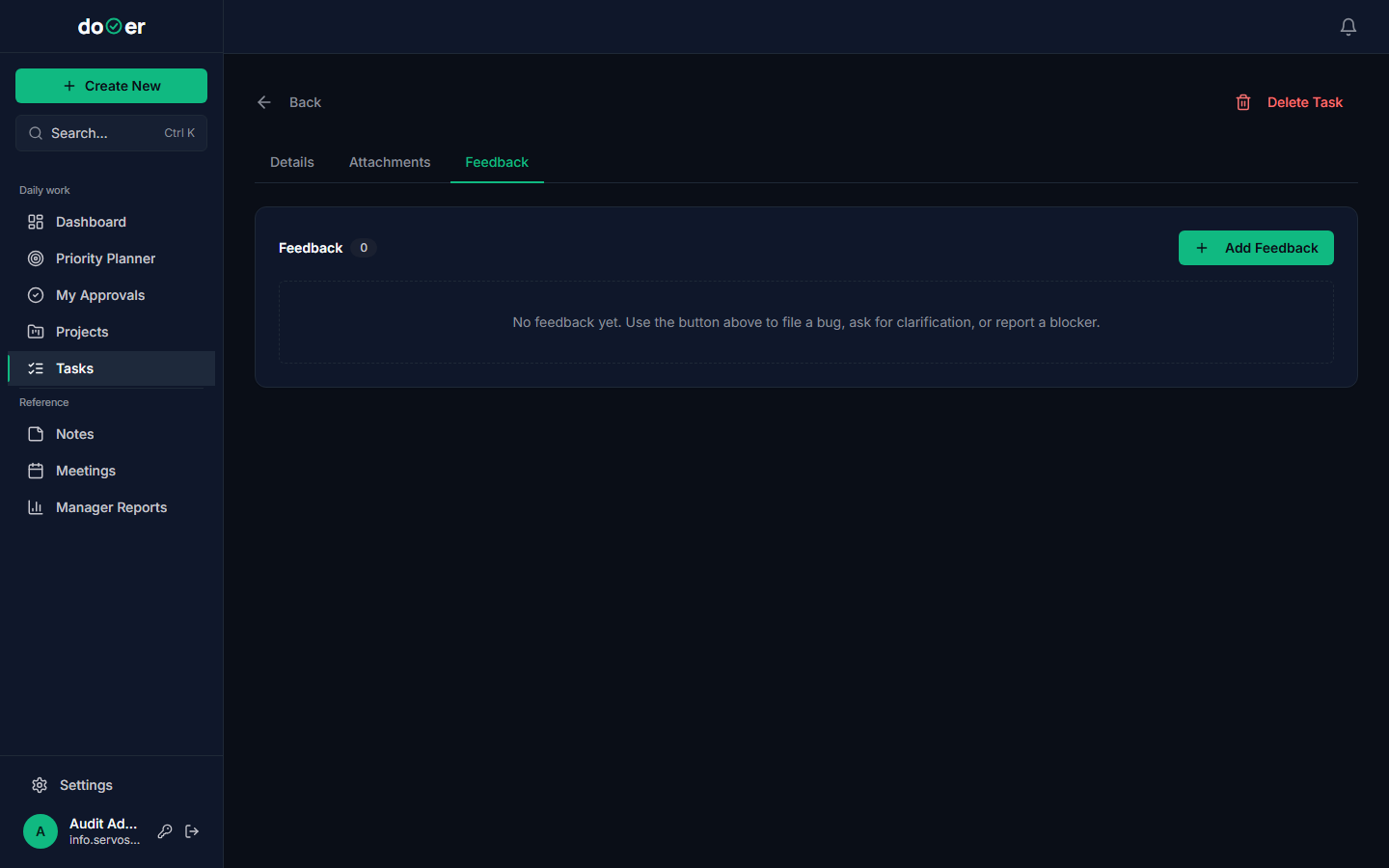Click the user avatar letter A
Screen dimensions: 1389x868
point(41,831)
